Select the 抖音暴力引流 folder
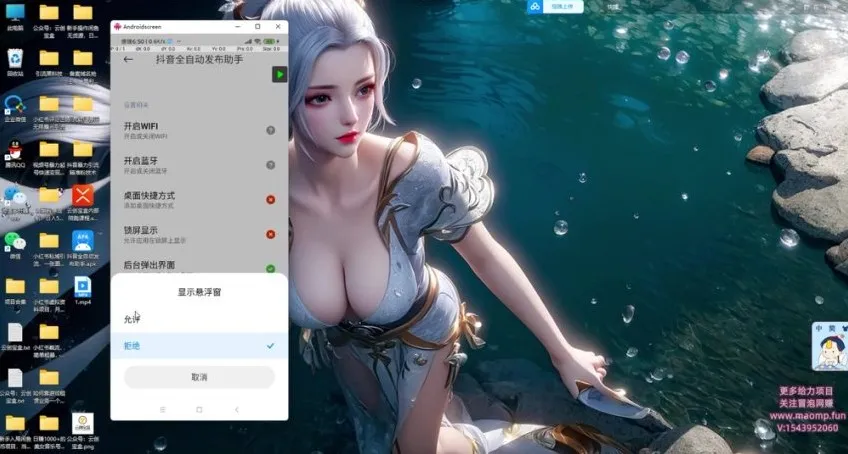The height and width of the screenshot is (454, 848). [83, 156]
